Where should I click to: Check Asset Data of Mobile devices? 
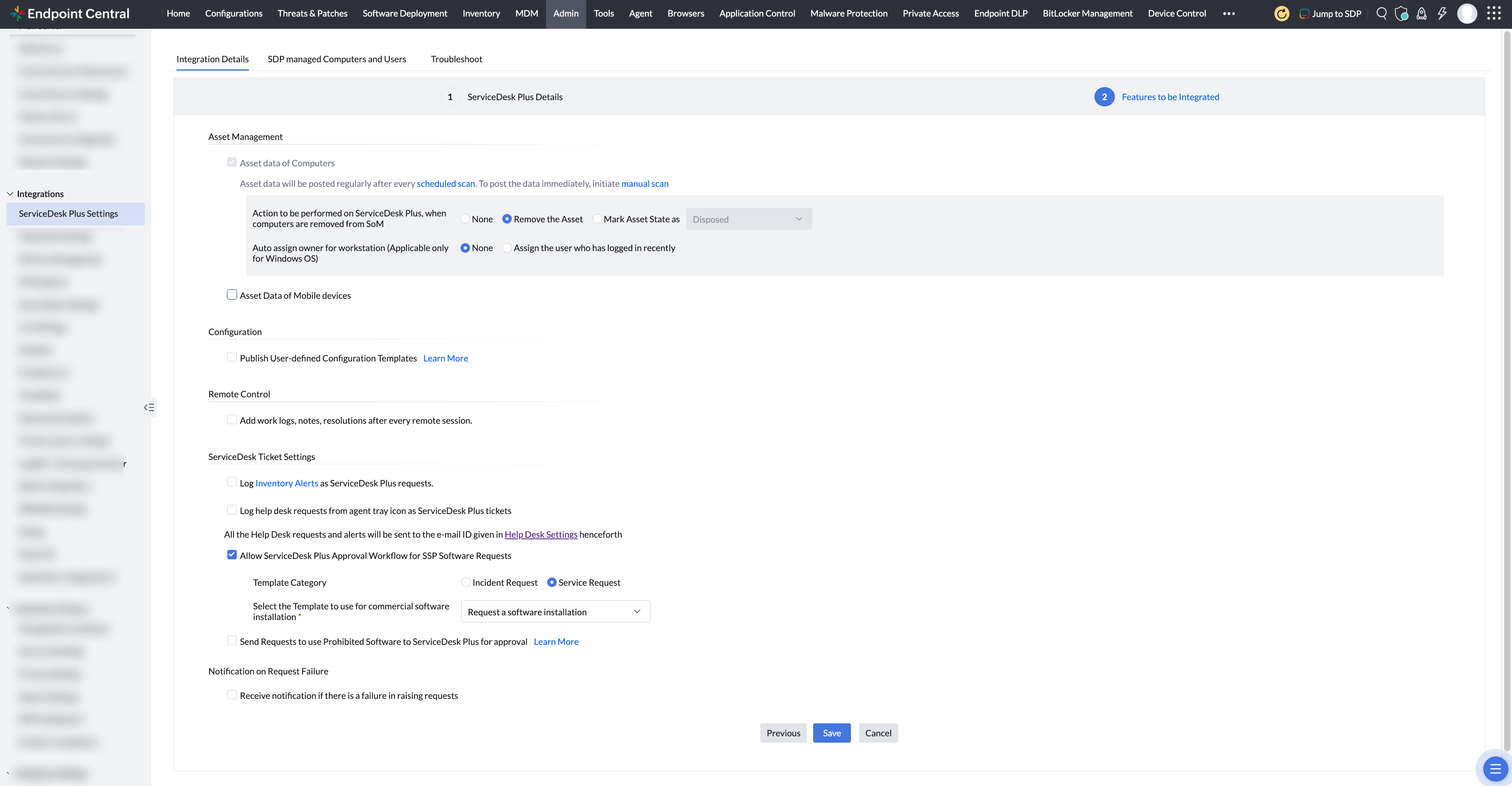[x=232, y=295]
